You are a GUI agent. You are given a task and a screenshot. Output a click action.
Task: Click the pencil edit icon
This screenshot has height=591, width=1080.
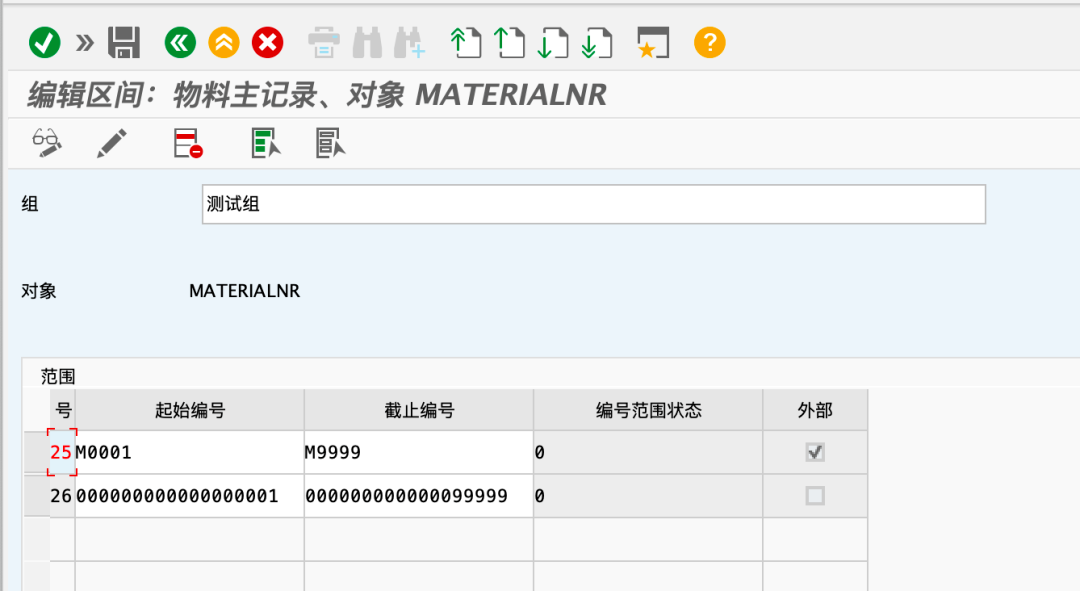coord(112,143)
